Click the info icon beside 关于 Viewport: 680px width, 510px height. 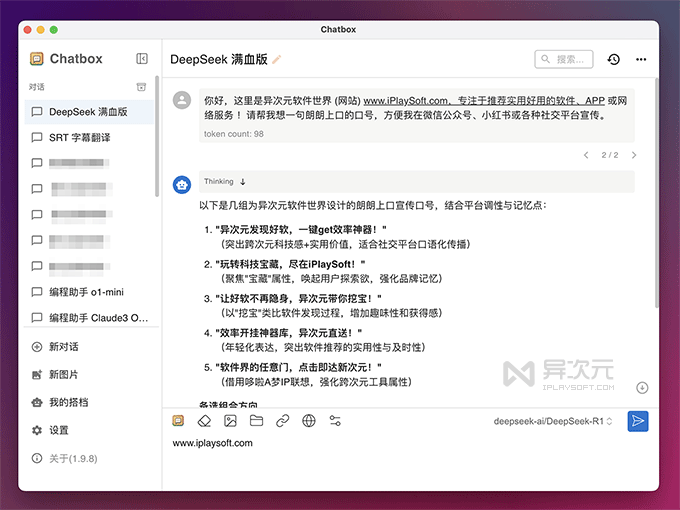click(x=37, y=458)
